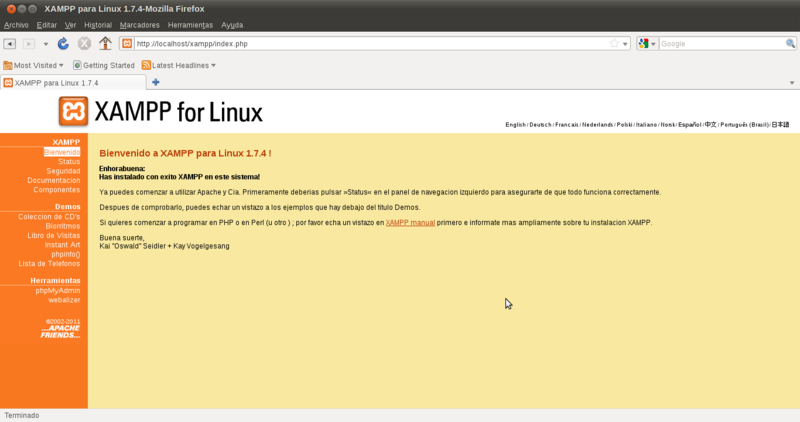Expand the URL bar history dropdown
The image size is (800, 422).
625,44
